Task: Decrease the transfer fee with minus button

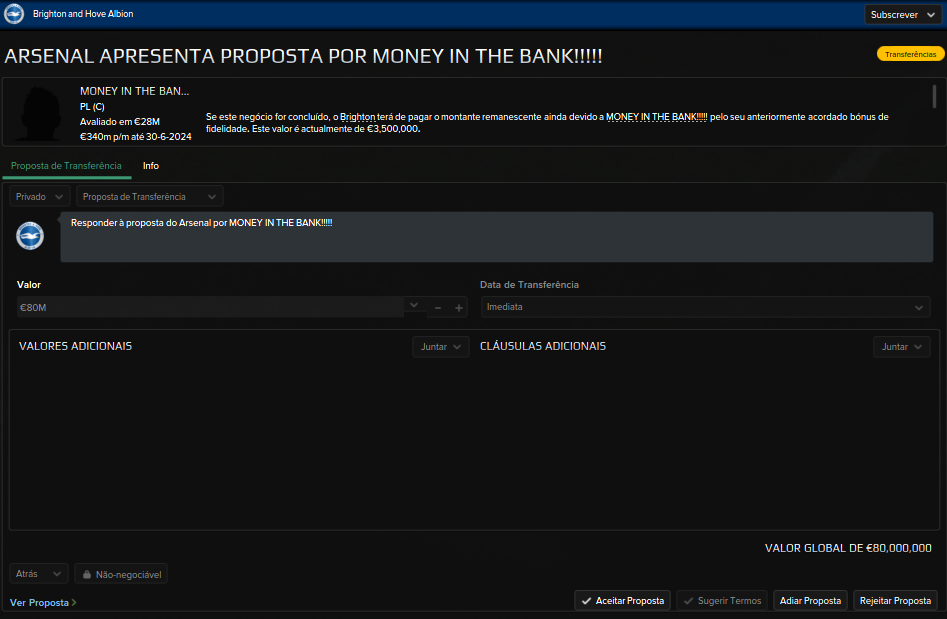Action: click(x=438, y=308)
